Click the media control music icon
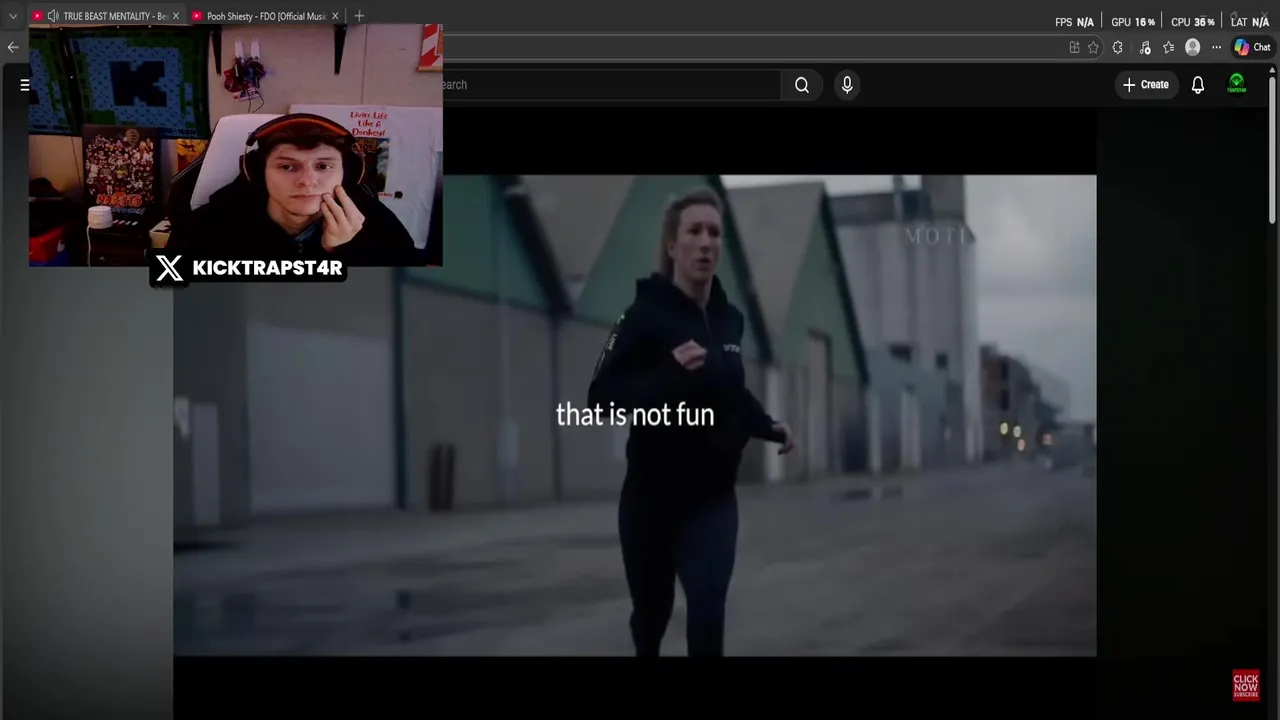The image size is (1280, 720). 1144,47
